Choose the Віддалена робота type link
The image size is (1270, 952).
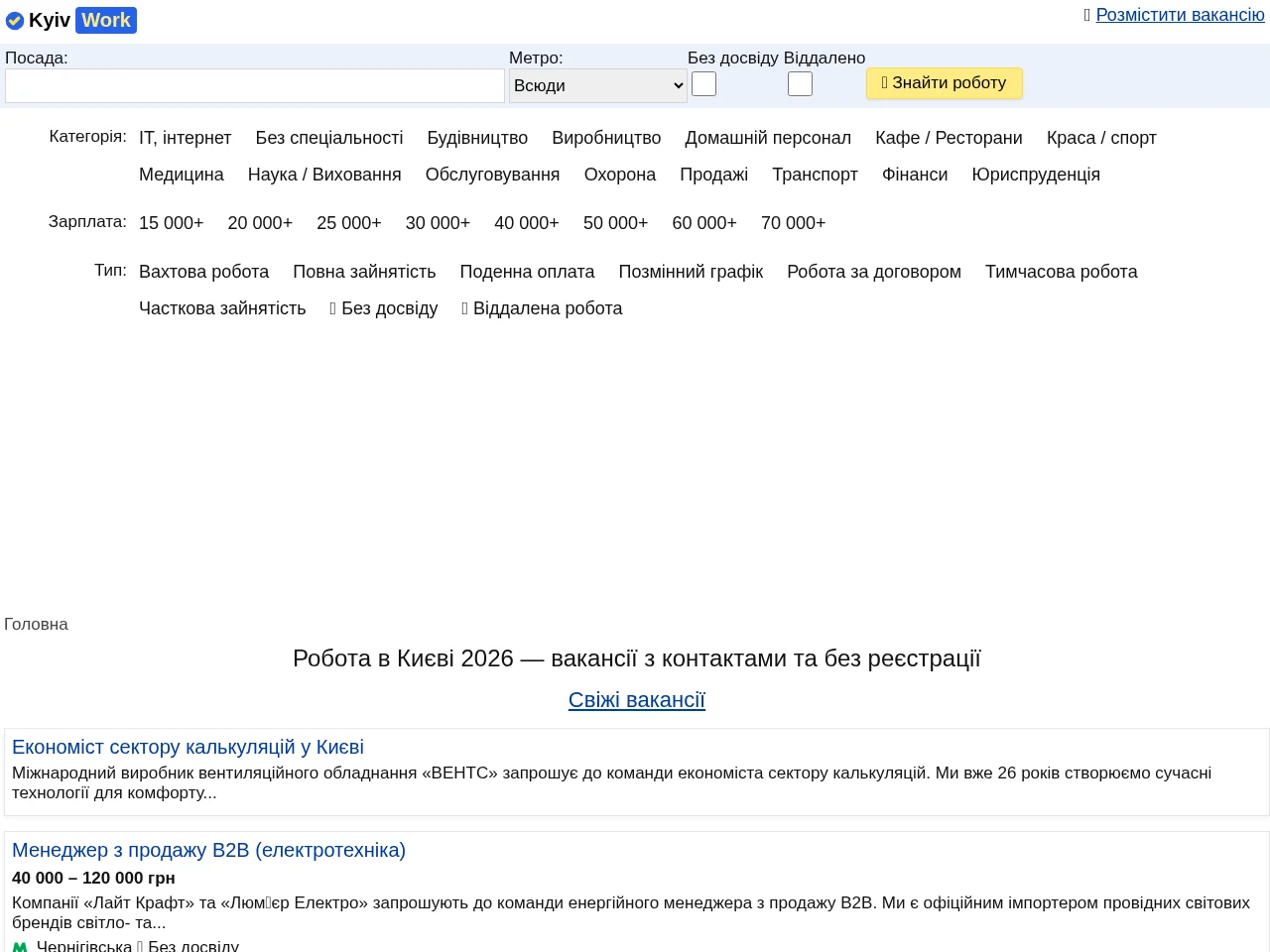pyautogui.click(x=542, y=308)
